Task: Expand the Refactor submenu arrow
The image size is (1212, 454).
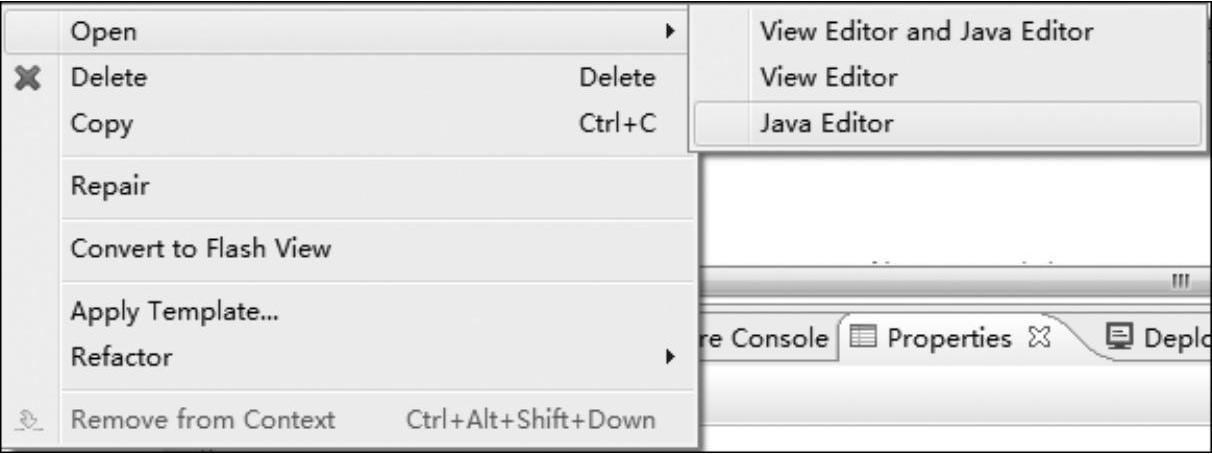Action: pos(670,356)
